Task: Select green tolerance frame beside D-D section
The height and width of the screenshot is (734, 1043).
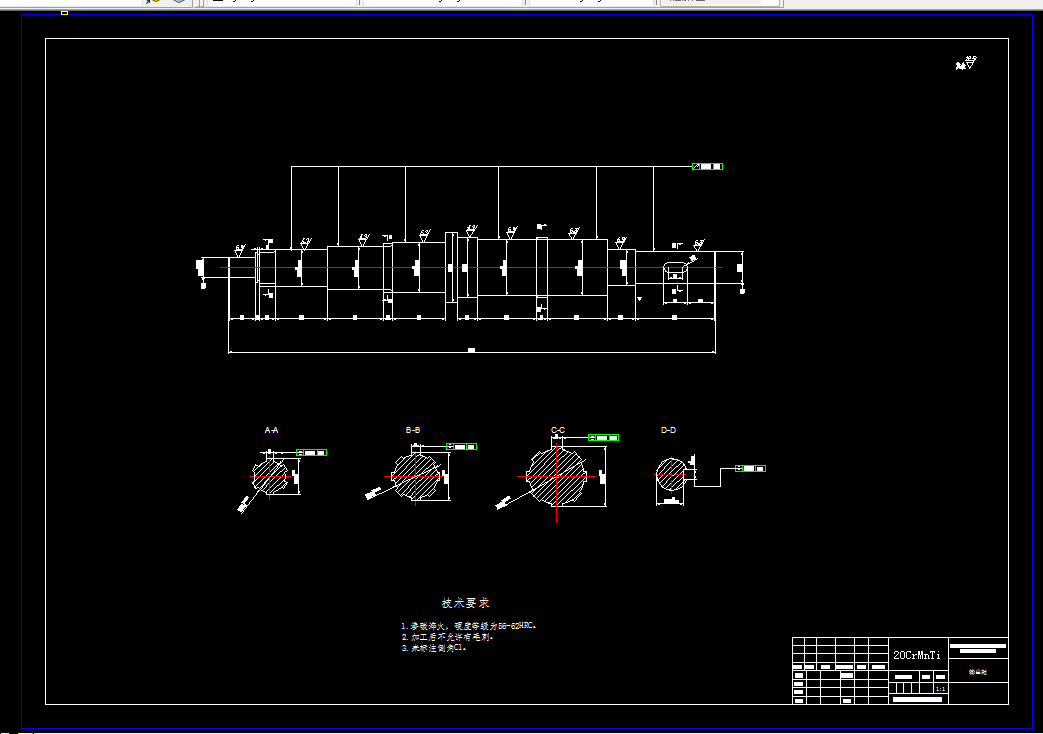Action: 750,468
